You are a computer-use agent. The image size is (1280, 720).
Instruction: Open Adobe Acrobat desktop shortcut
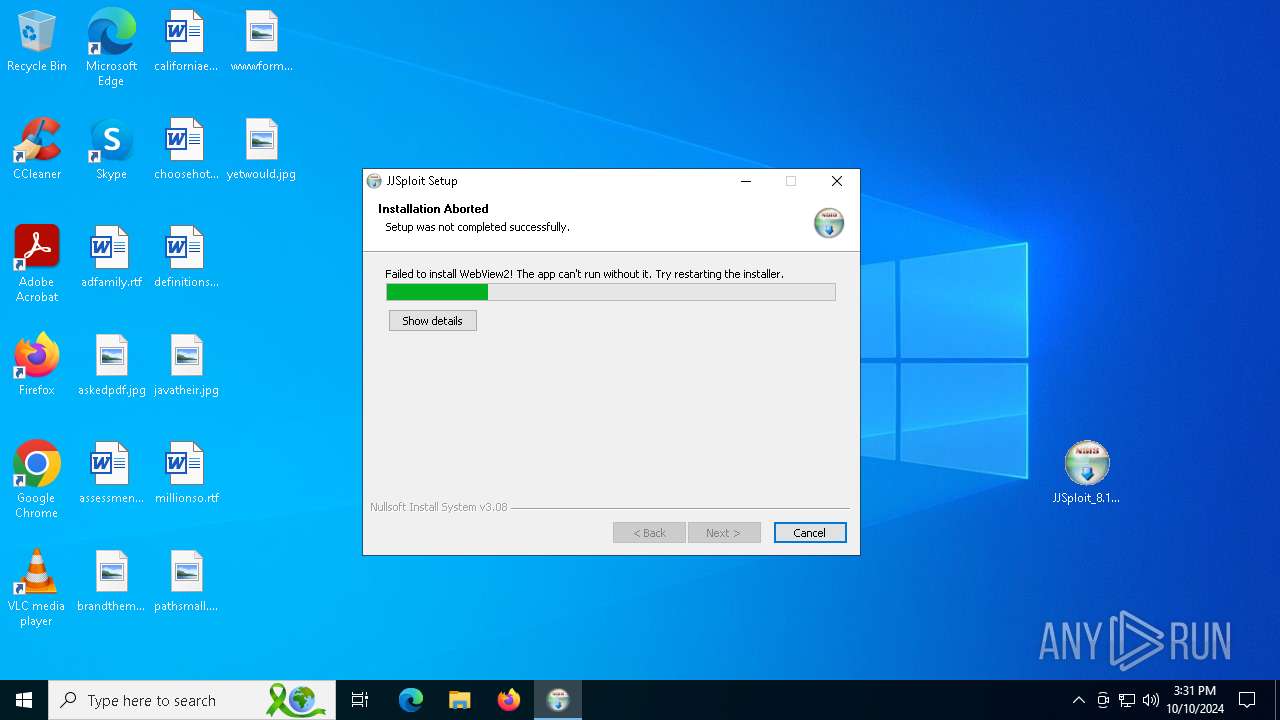pyautogui.click(x=37, y=264)
